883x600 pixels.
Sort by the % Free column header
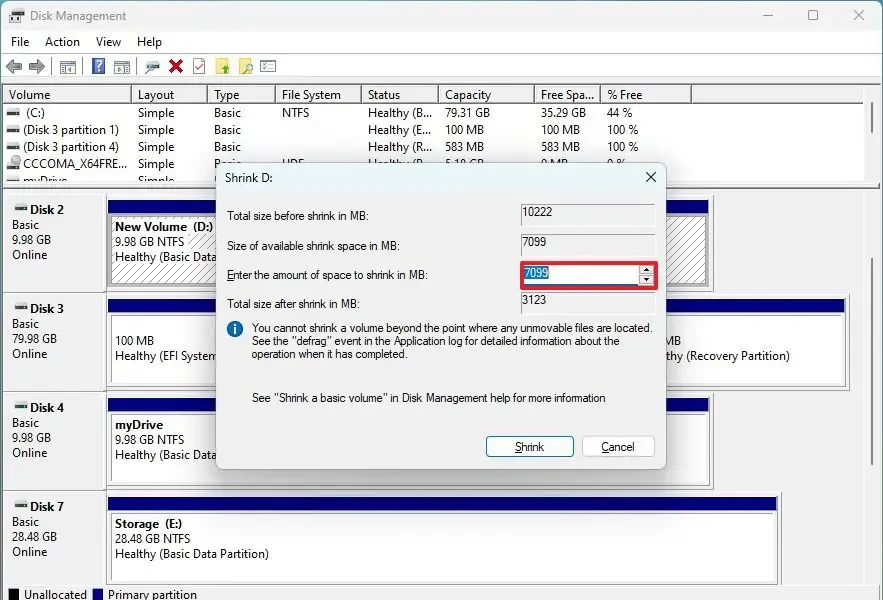pos(646,95)
